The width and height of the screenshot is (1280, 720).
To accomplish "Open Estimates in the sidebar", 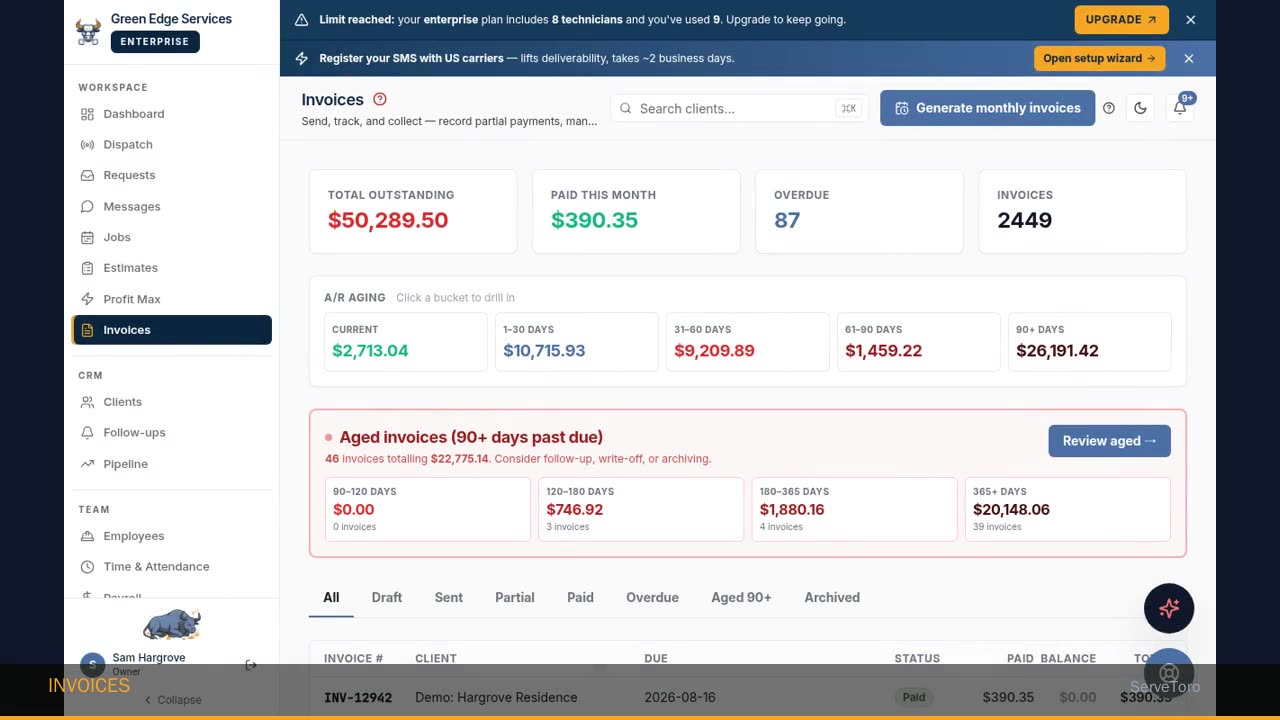I will pyautogui.click(x=171, y=268).
